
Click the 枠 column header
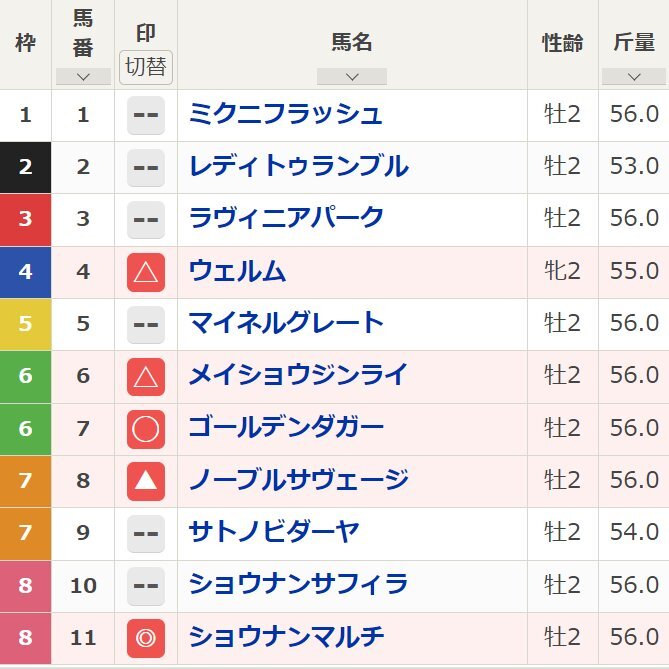tap(25, 43)
